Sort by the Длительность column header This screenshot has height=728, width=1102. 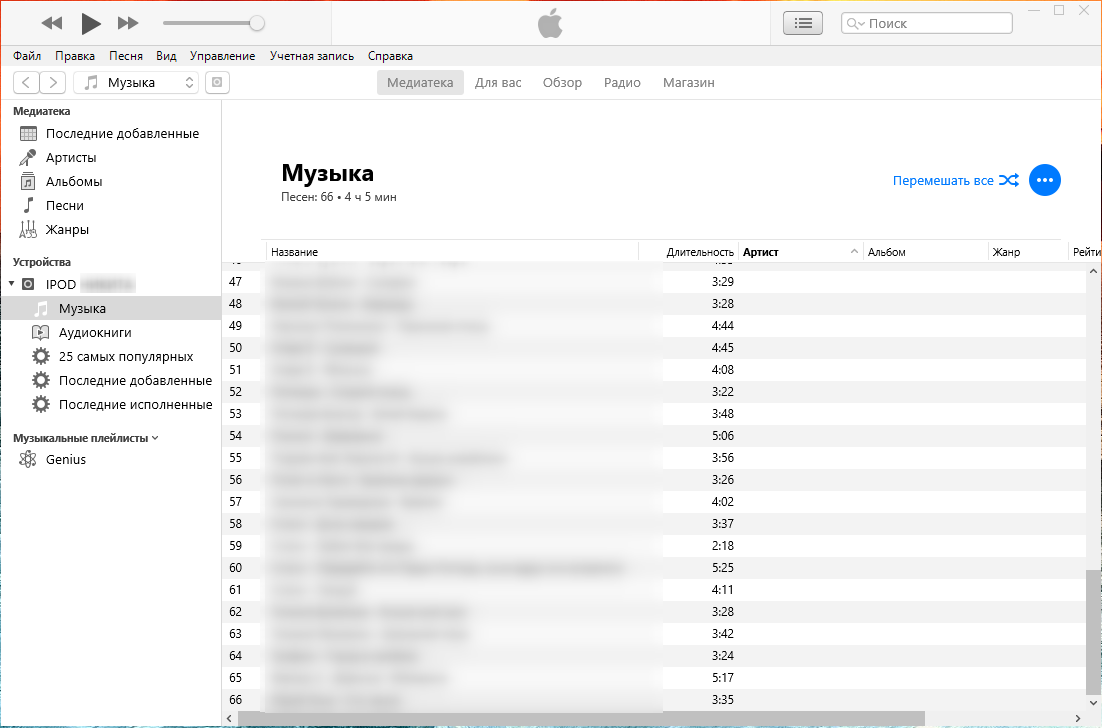(x=688, y=252)
